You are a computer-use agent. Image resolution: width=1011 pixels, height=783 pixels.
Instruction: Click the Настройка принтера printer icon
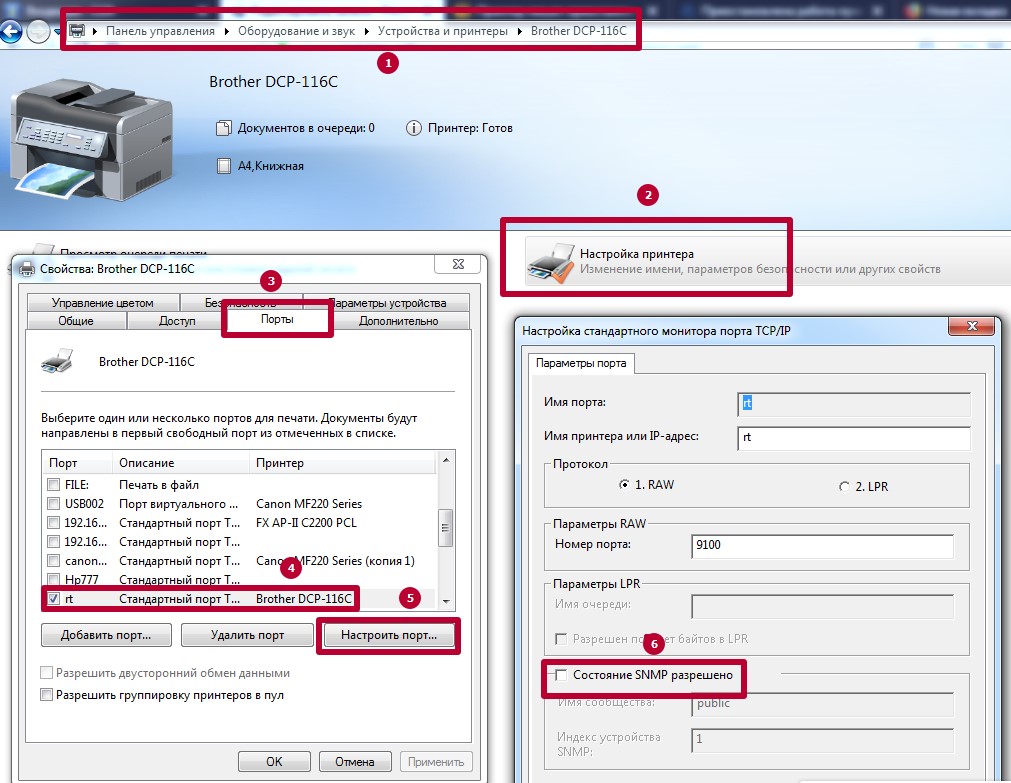[551, 262]
